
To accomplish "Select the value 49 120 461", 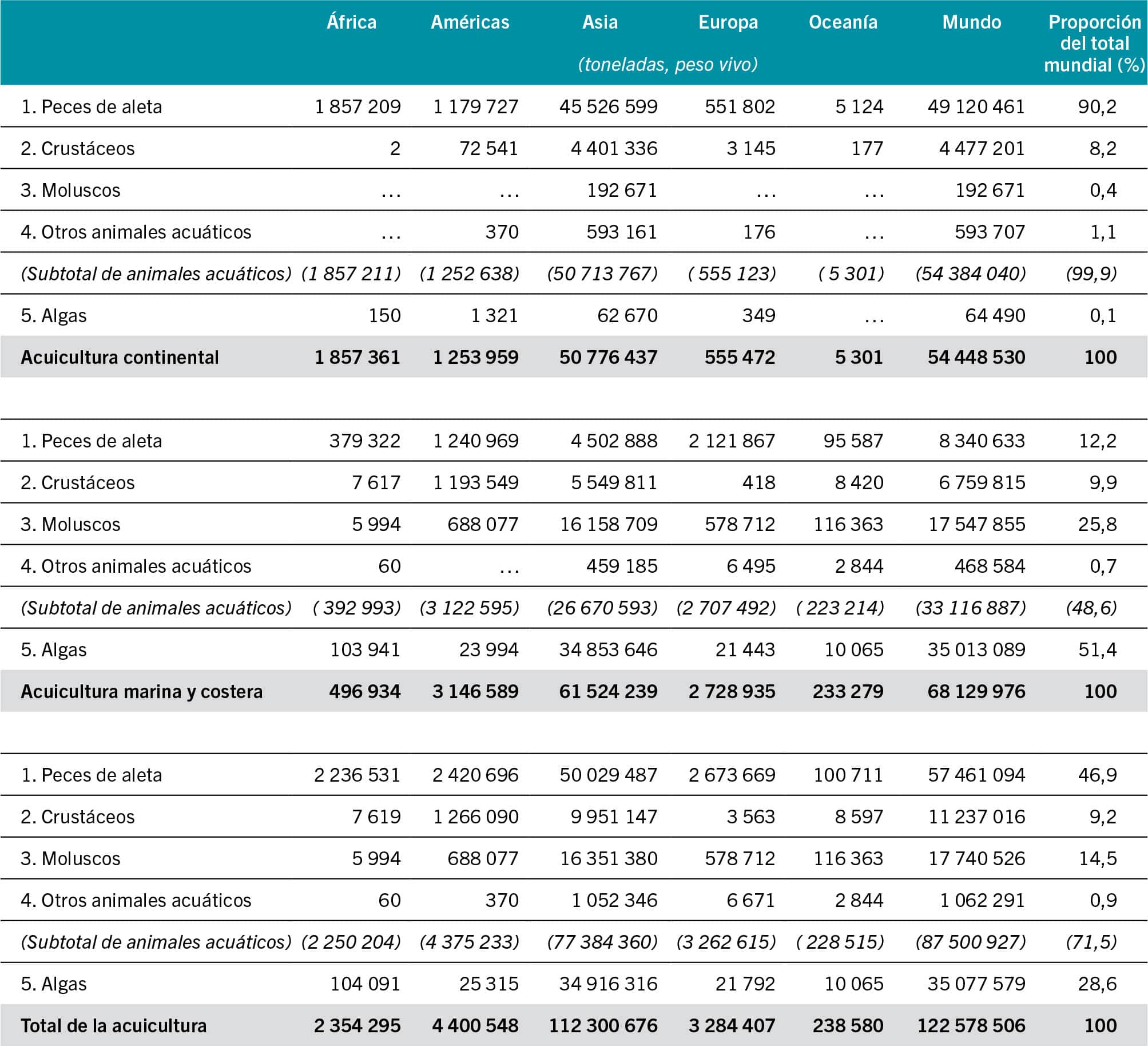I will (976, 106).
